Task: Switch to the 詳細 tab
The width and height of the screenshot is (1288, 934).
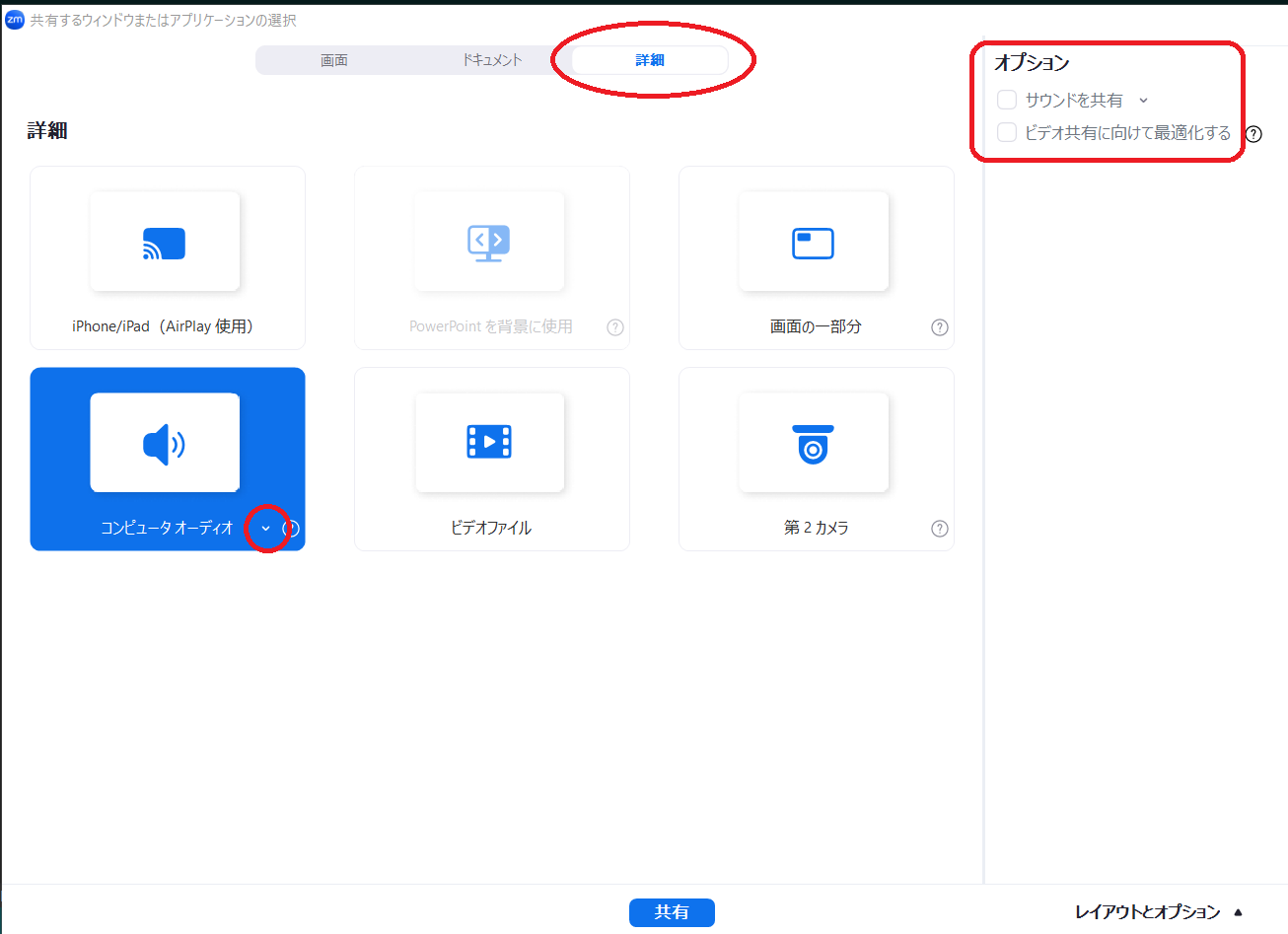Action: point(650,60)
